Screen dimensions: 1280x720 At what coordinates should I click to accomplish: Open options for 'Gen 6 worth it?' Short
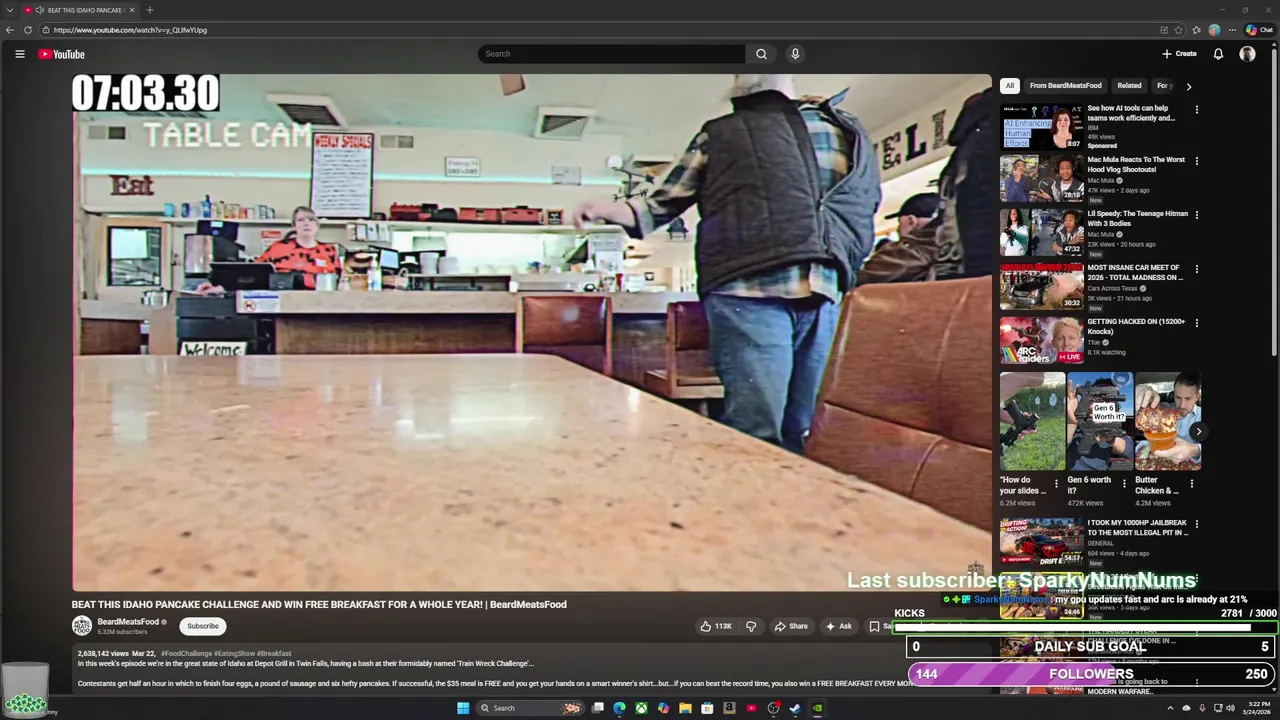click(x=1124, y=484)
